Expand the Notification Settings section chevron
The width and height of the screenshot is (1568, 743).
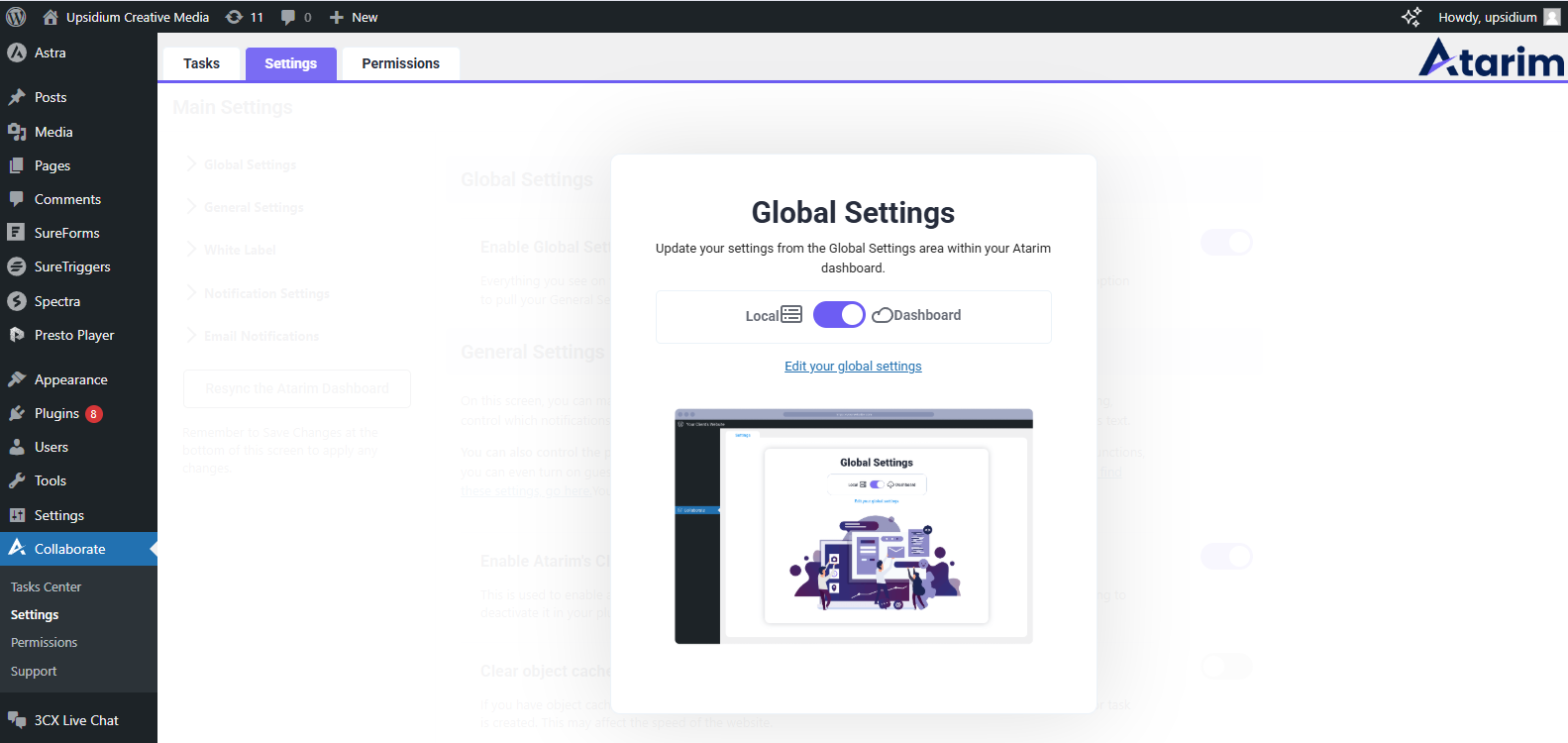pos(192,292)
